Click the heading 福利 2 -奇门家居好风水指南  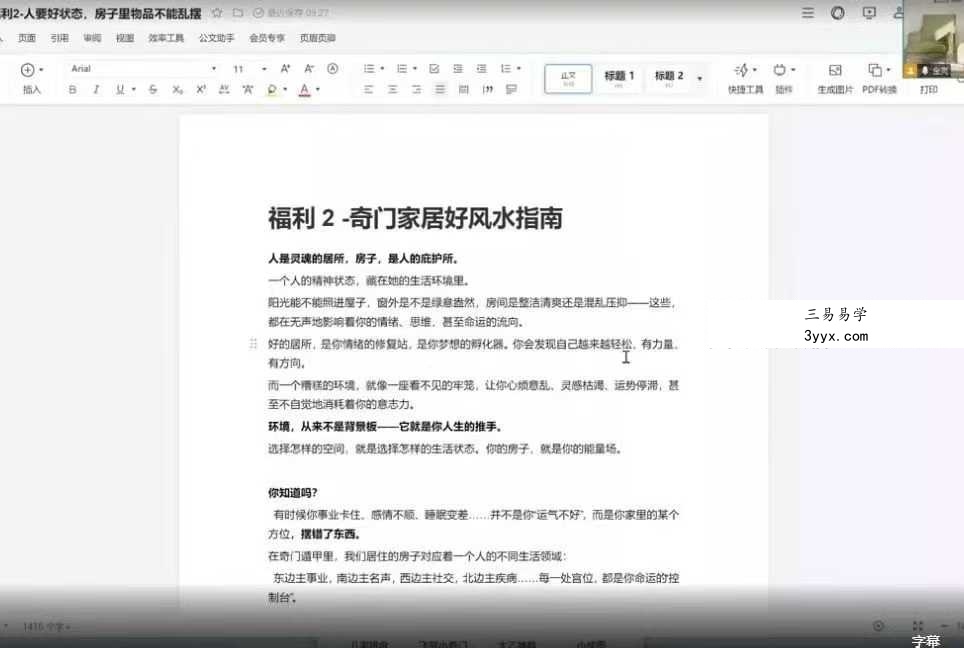point(415,218)
